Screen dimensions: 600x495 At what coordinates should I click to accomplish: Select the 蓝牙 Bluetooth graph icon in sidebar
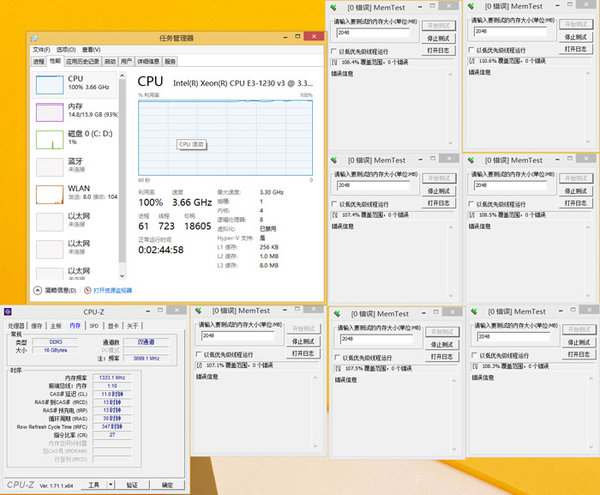point(50,167)
